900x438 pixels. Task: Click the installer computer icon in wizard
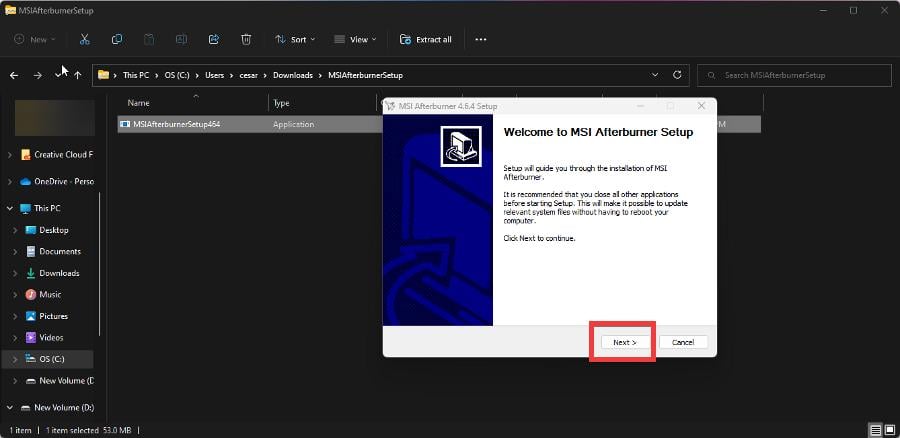pos(461,146)
